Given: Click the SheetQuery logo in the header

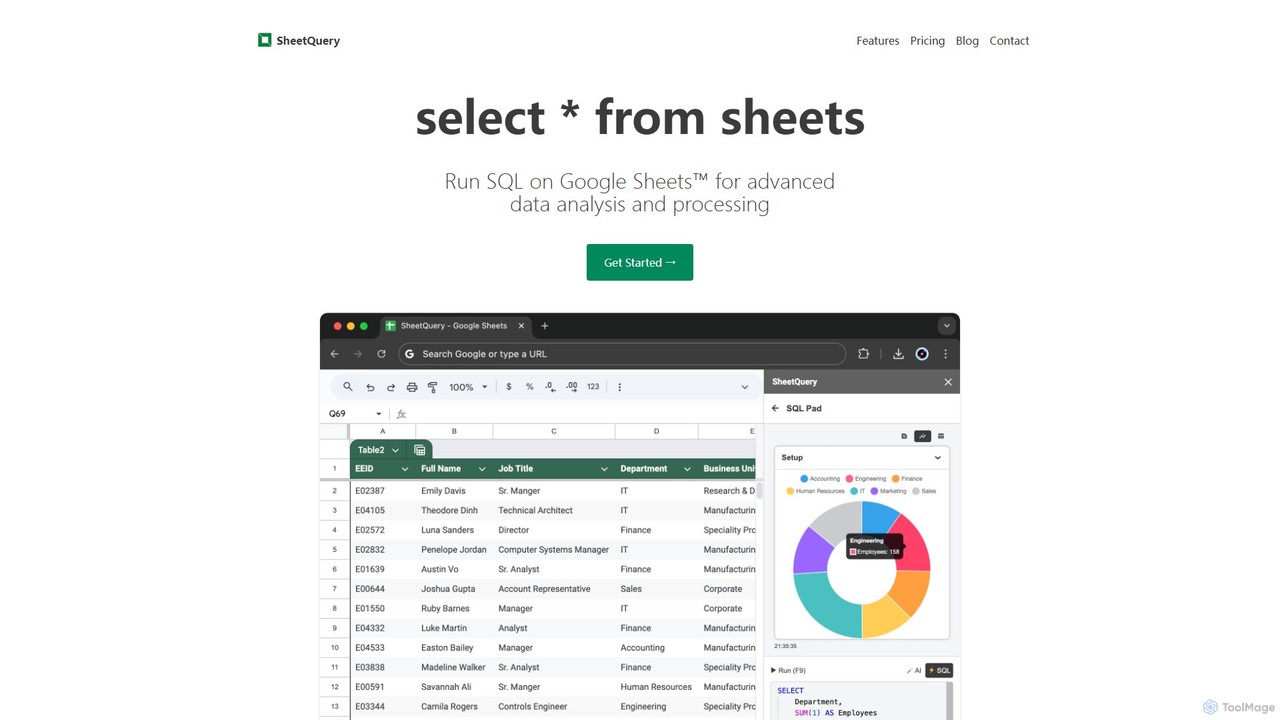Looking at the screenshot, I should pyautogui.click(x=299, y=40).
